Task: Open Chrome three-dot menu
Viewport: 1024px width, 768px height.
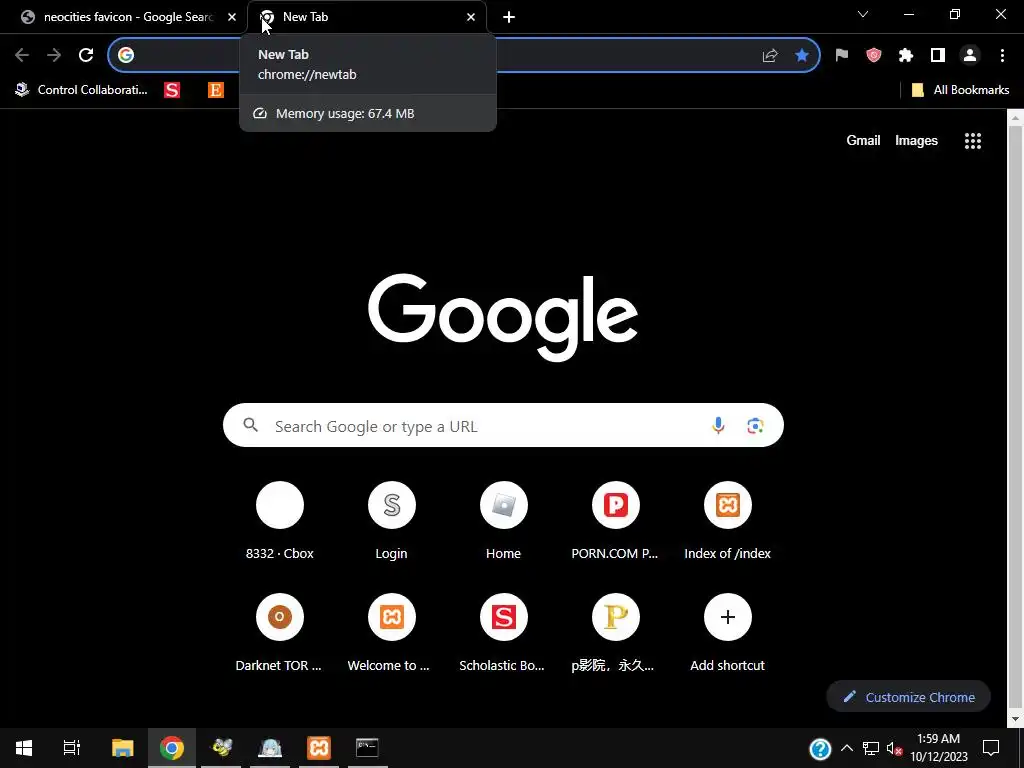Action: pyautogui.click(x=1002, y=56)
